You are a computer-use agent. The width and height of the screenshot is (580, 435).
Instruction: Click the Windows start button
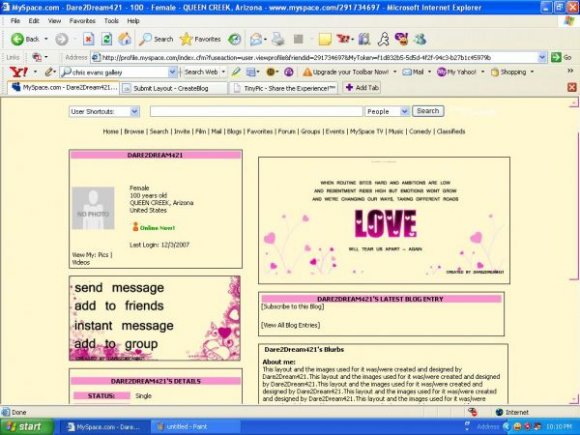tap(27, 427)
